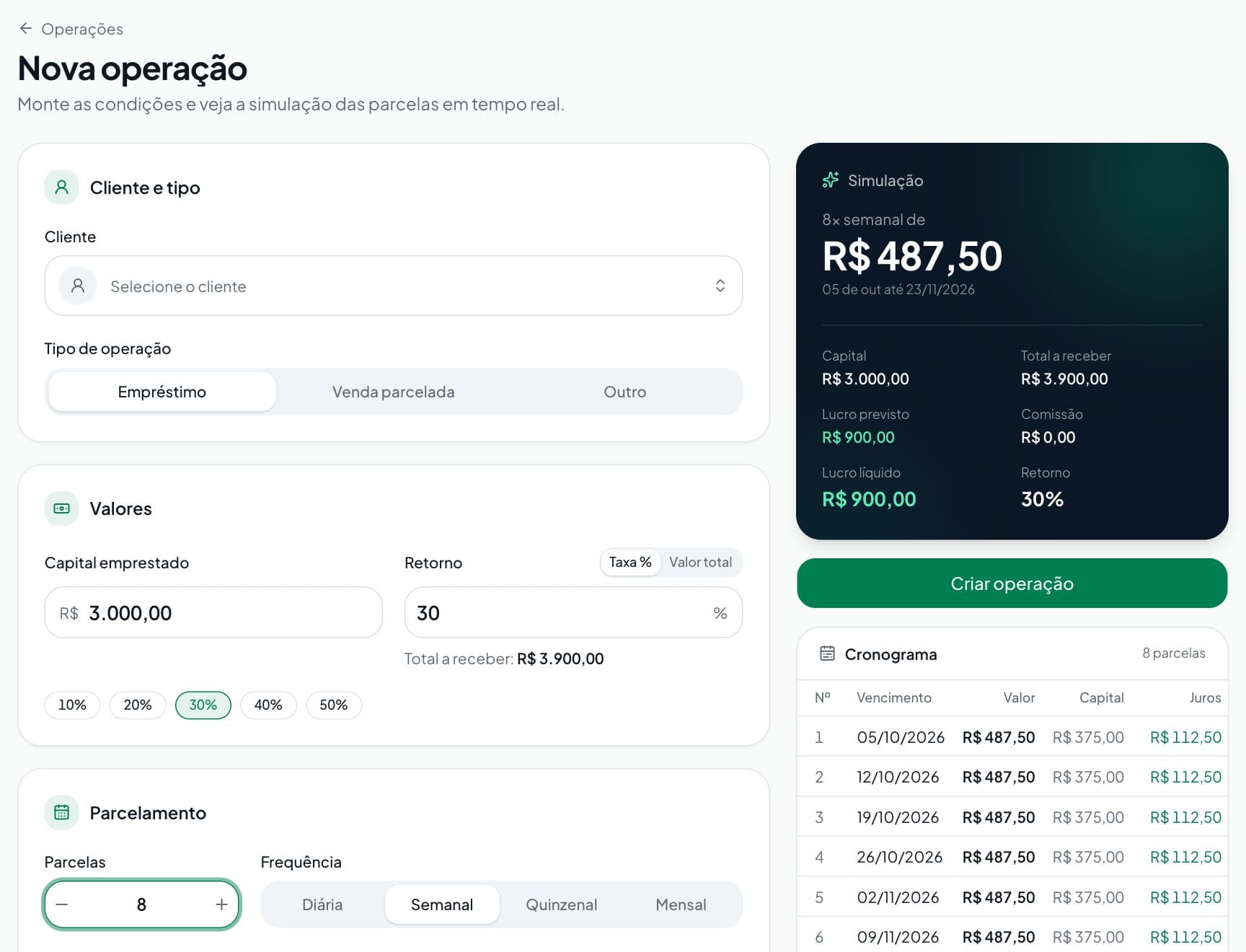Image resolution: width=1246 pixels, height=952 pixels.
Task: Open the Selecione o cliente dropdown
Action: [x=393, y=286]
